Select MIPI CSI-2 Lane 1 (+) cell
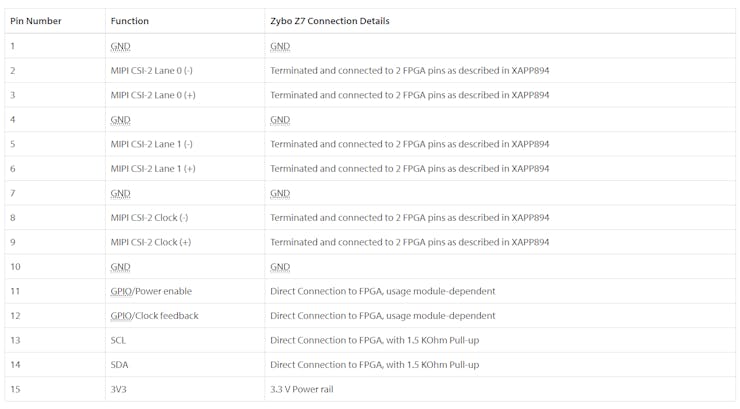This screenshot has height=409, width=740. pos(153,169)
